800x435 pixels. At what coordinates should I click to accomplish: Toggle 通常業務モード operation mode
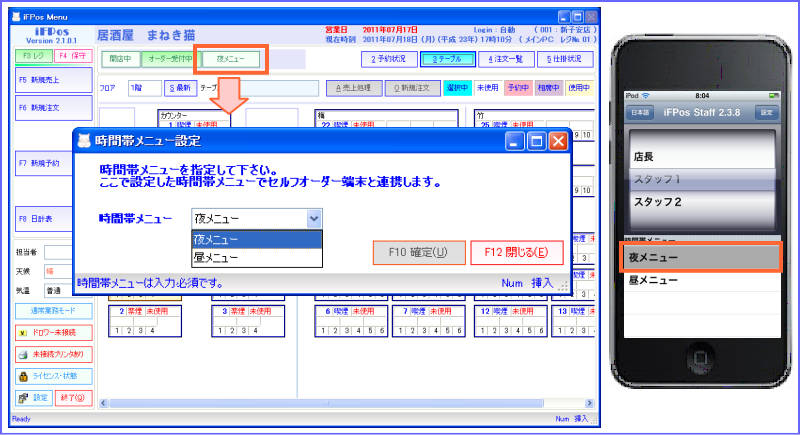[53, 311]
